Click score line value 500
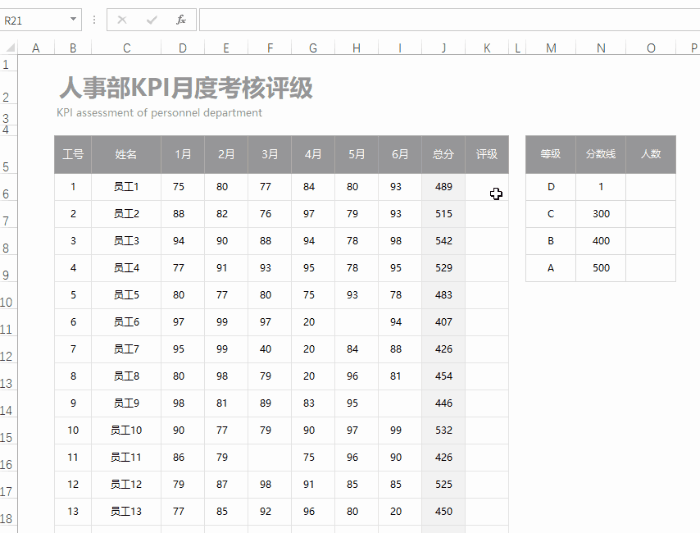 (601, 268)
